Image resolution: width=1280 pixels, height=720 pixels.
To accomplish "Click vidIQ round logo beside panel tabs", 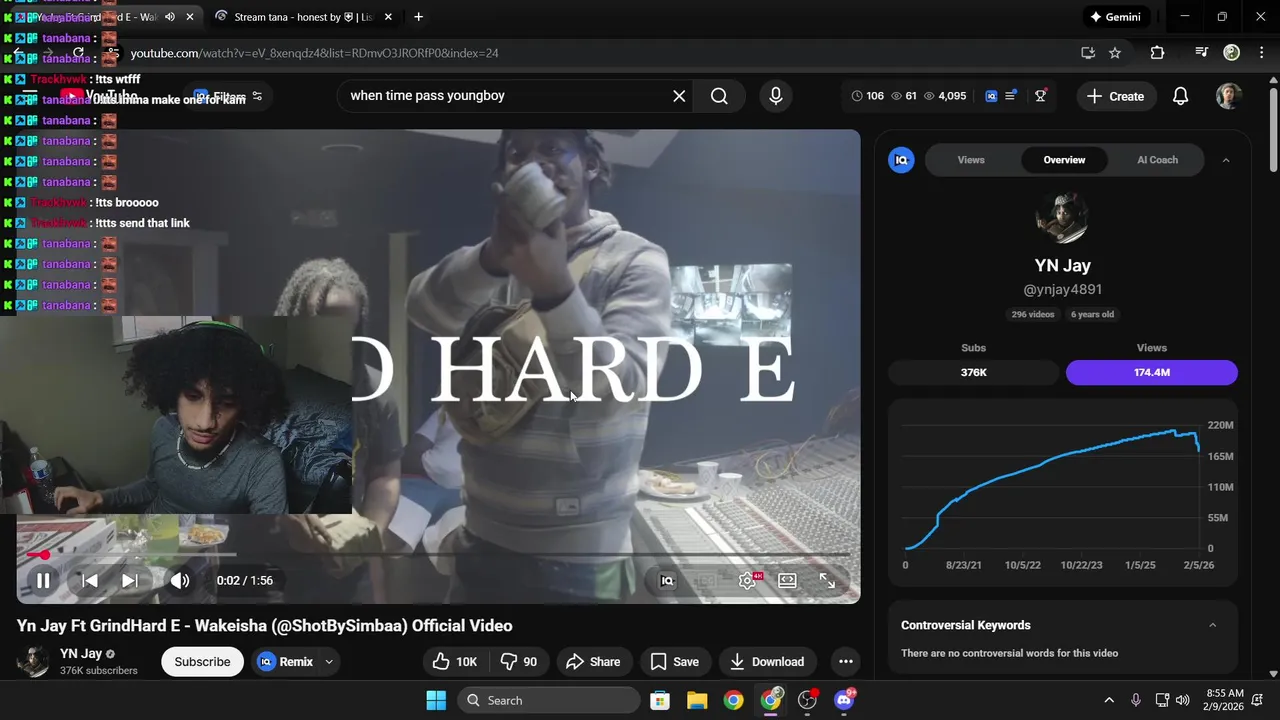I will [901, 160].
